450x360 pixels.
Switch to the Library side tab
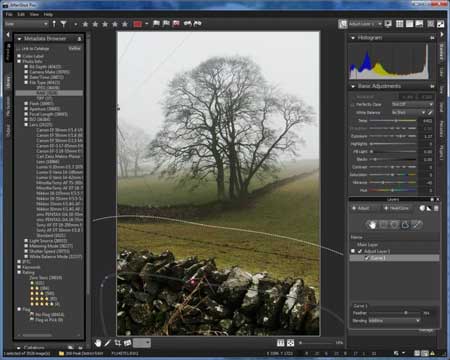[8, 82]
